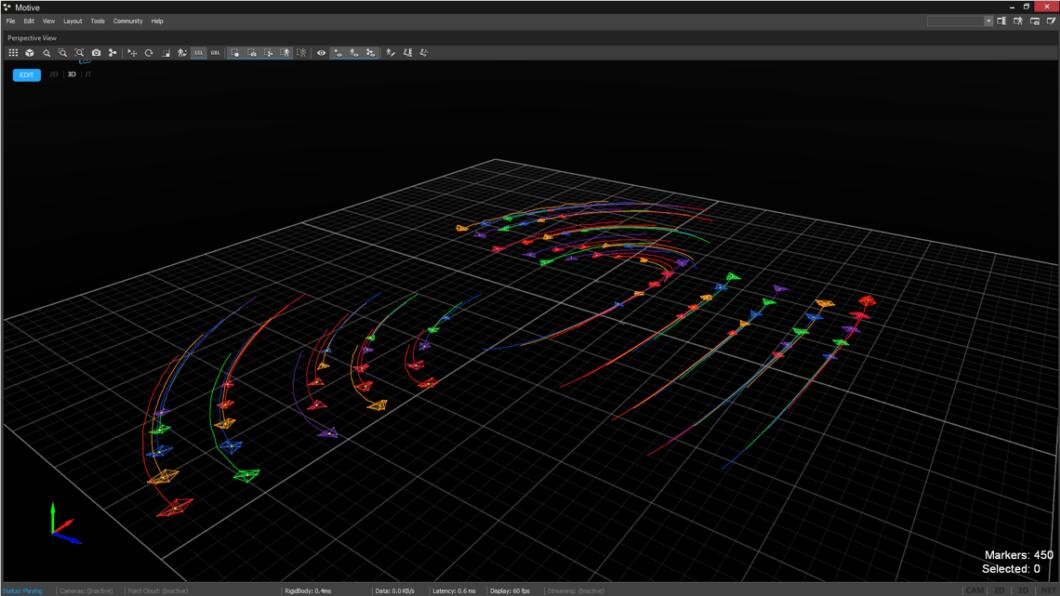This screenshot has height=596, width=1060.
Task: Click the icon left of eye
Action: click(x=302, y=53)
